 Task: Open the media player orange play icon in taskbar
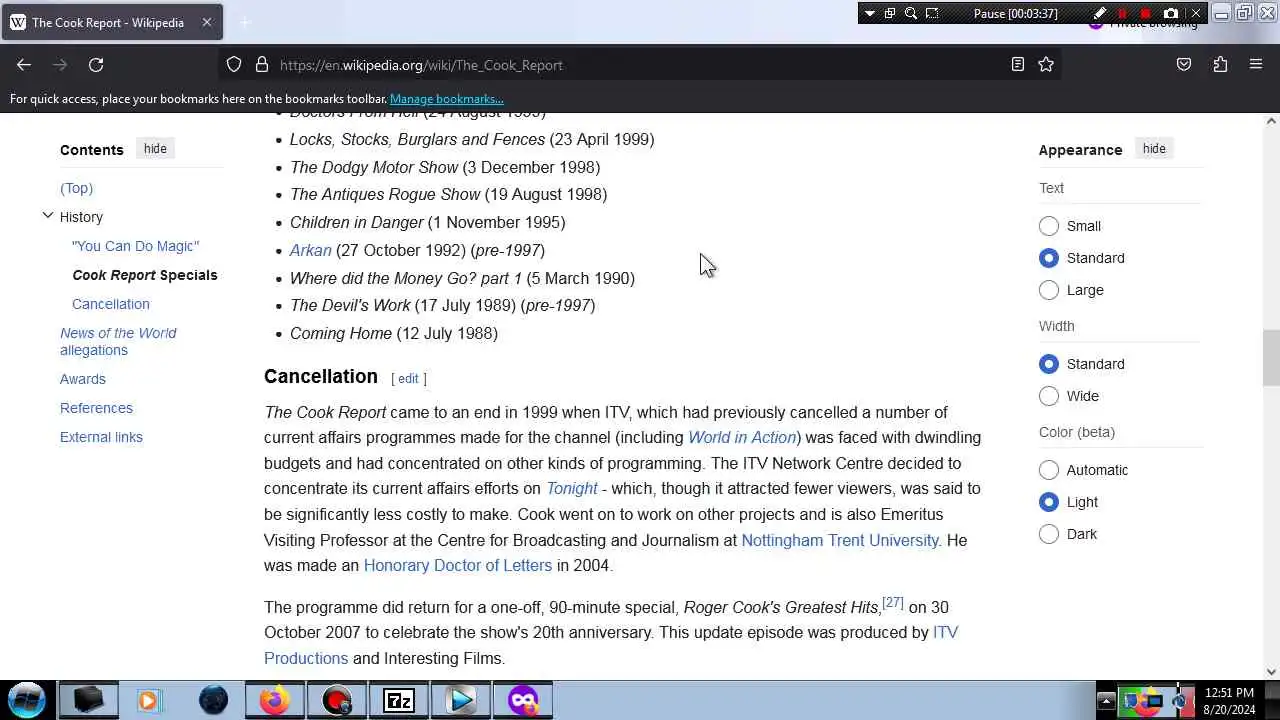[148, 700]
